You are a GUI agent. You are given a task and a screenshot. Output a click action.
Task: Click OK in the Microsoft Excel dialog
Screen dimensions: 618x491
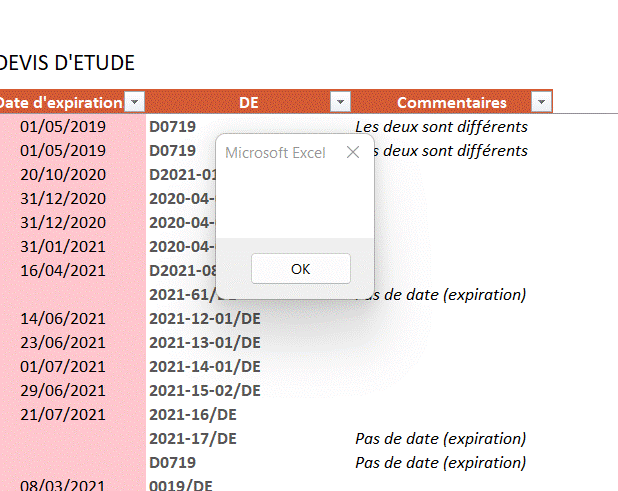[300, 268]
